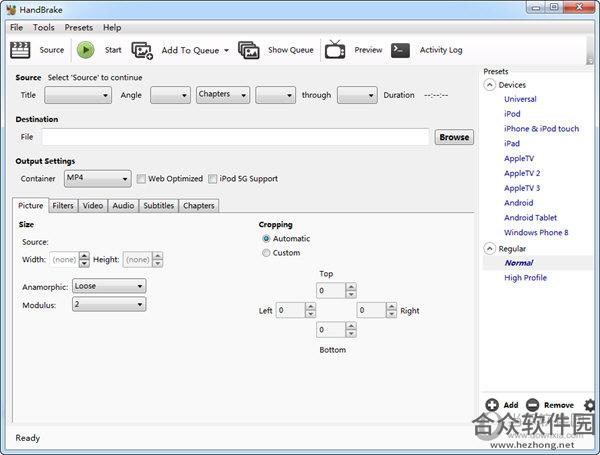Select the iPhone & iPod touch preset

[541, 129]
